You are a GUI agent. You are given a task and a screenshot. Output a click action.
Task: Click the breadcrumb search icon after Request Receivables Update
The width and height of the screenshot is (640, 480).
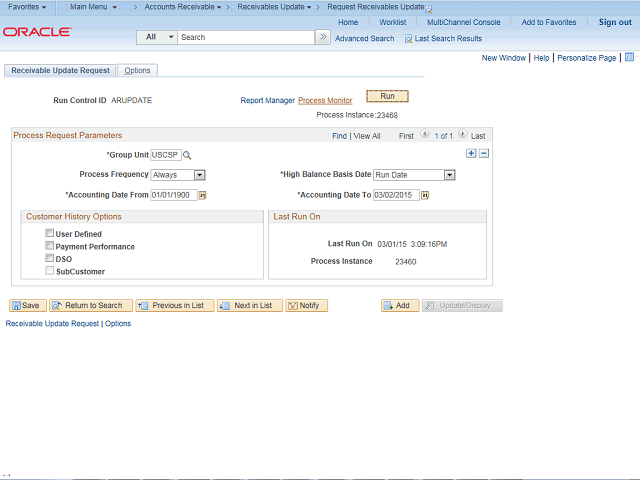pyautogui.click(x=429, y=9)
